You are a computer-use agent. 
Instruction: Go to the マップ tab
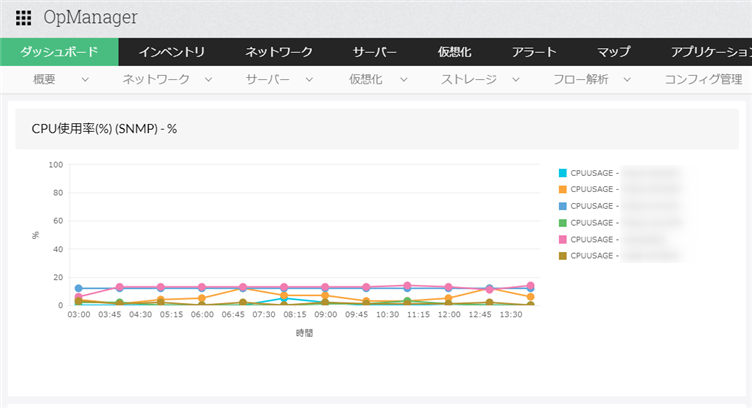point(613,52)
